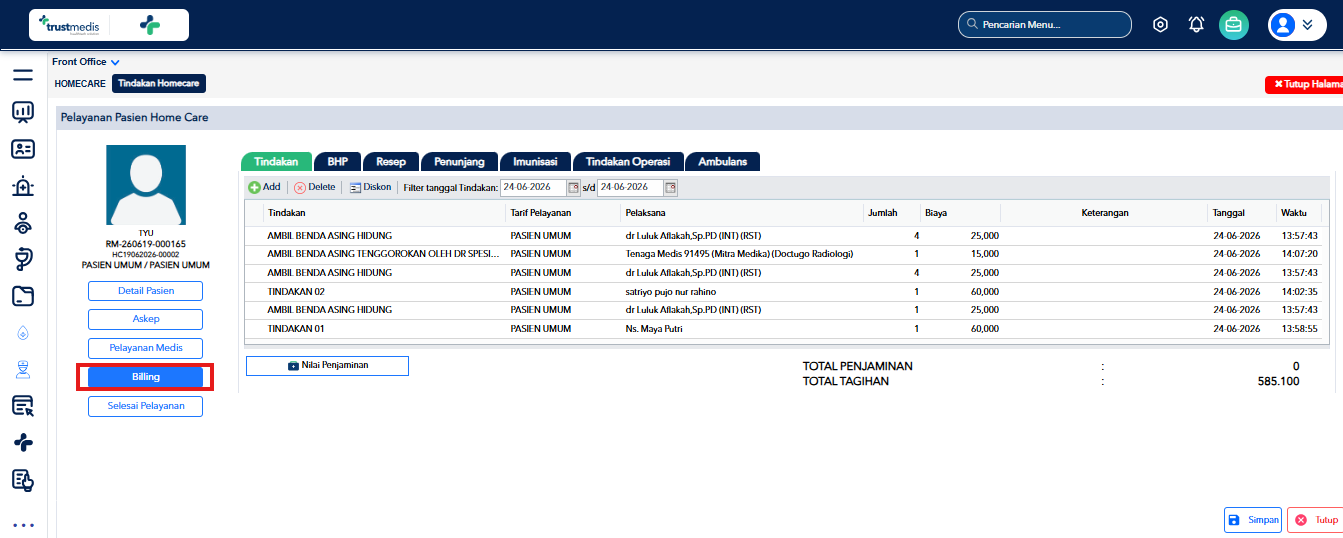This screenshot has width=1343, height=538.
Task: Open the billing card with cursor sidebar icon
Action: 23,406
